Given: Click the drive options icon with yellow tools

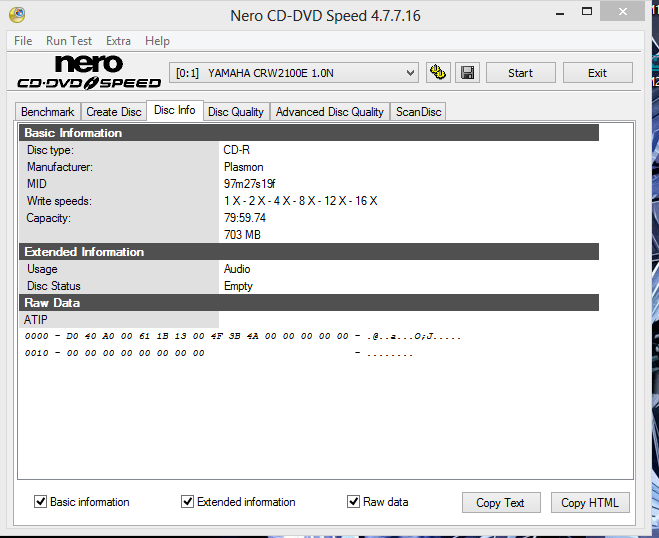Looking at the screenshot, I should 438,73.
